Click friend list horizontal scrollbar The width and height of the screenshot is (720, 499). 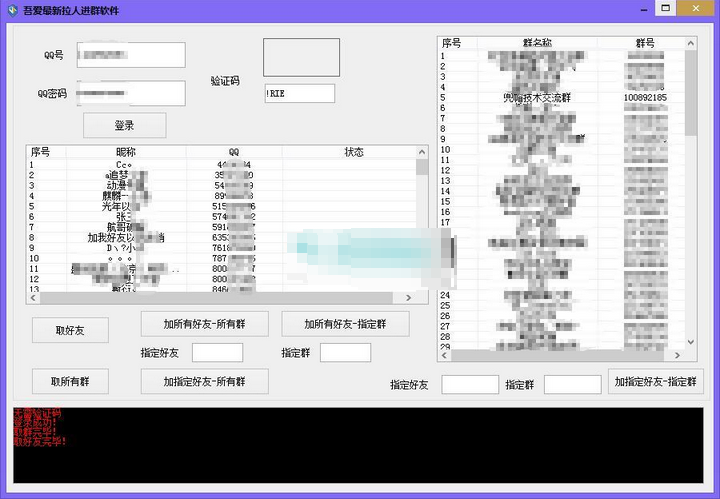[216, 297]
